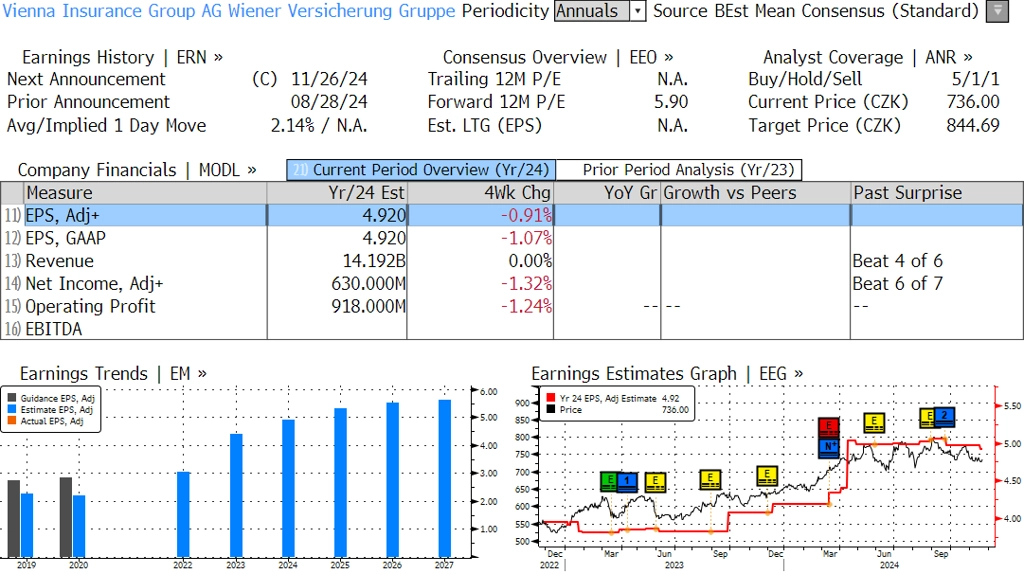1024x574 pixels.
Task: Click Prior Announcement date 08/28/24
Action: (x=329, y=103)
